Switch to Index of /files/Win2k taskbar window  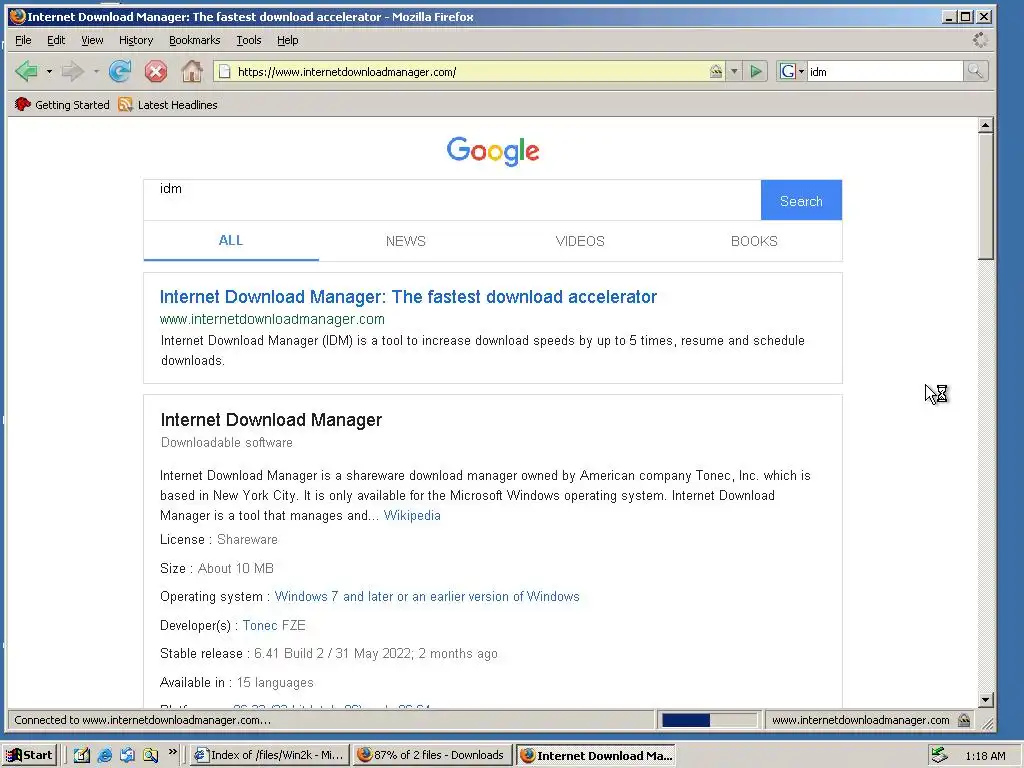pyautogui.click(x=269, y=755)
